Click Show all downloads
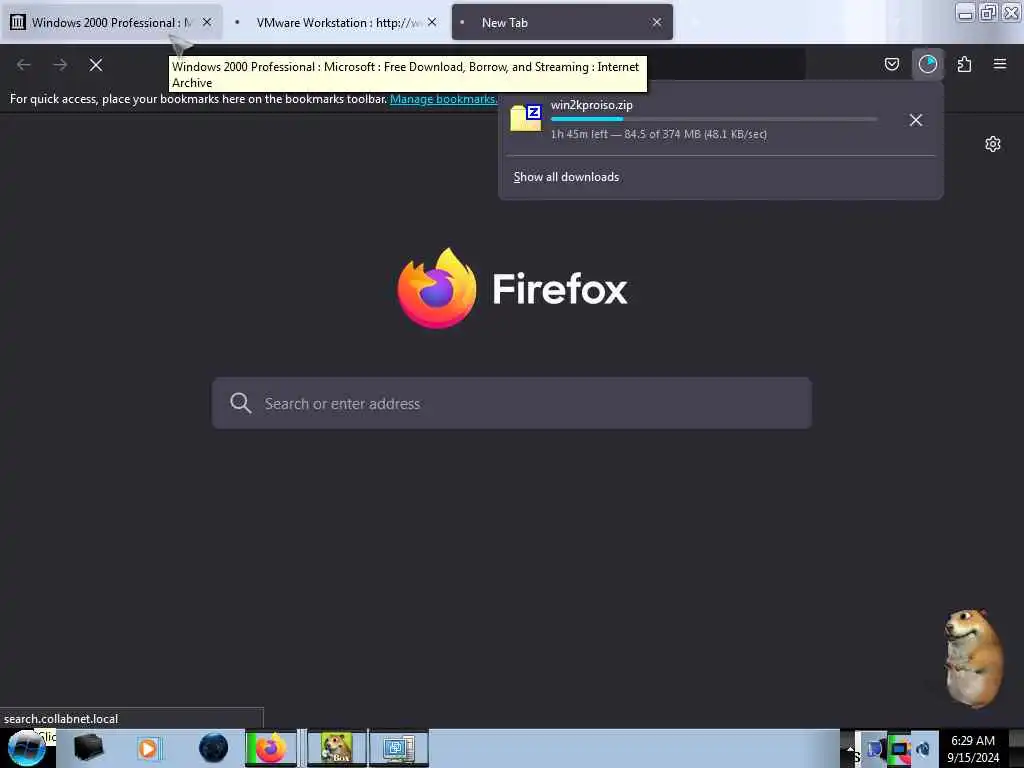Image resolution: width=1024 pixels, height=768 pixels. pos(566,177)
